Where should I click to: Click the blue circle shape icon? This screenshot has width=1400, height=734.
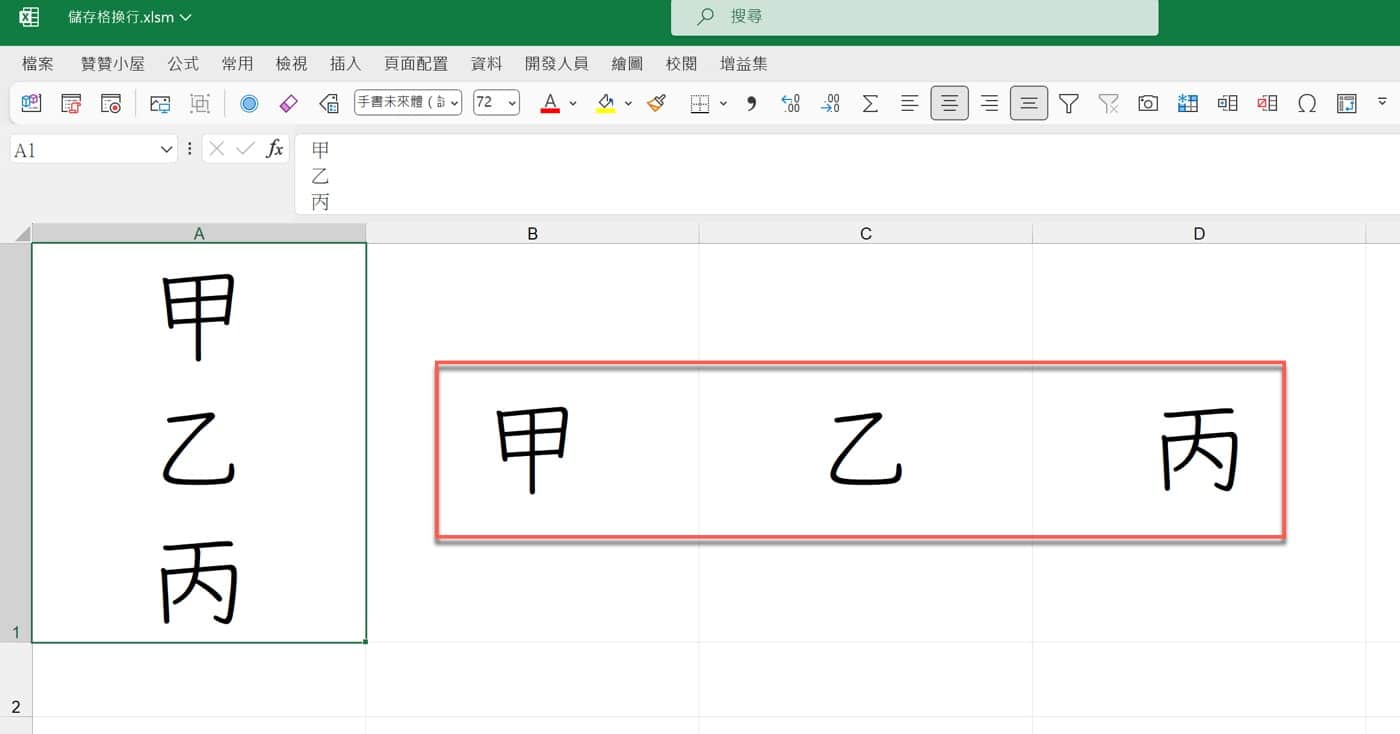[x=249, y=103]
